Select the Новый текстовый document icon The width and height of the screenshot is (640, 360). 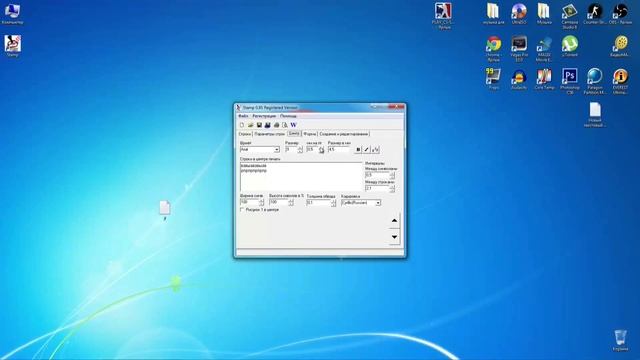(595, 114)
